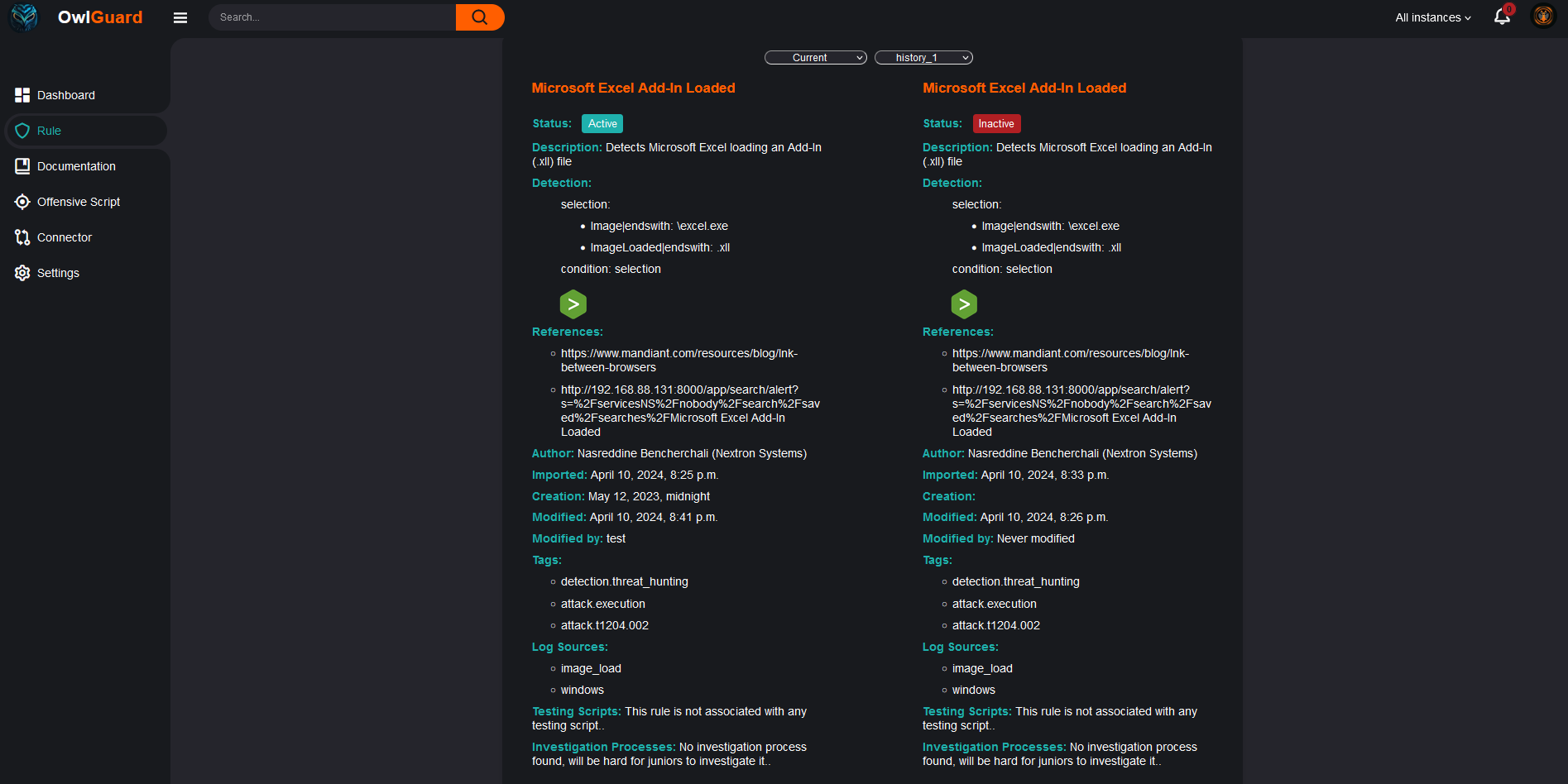This screenshot has width=1568, height=784.
Task: Click the orange search magnifier button
Action: point(479,17)
